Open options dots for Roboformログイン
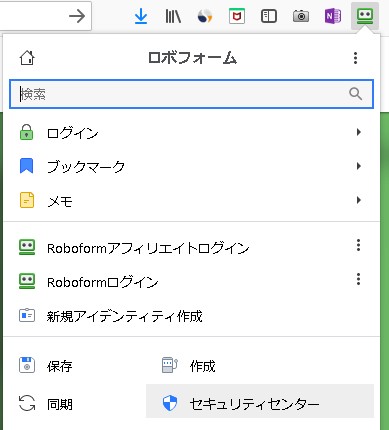Viewport: 389px width, 430px height. pos(358,279)
